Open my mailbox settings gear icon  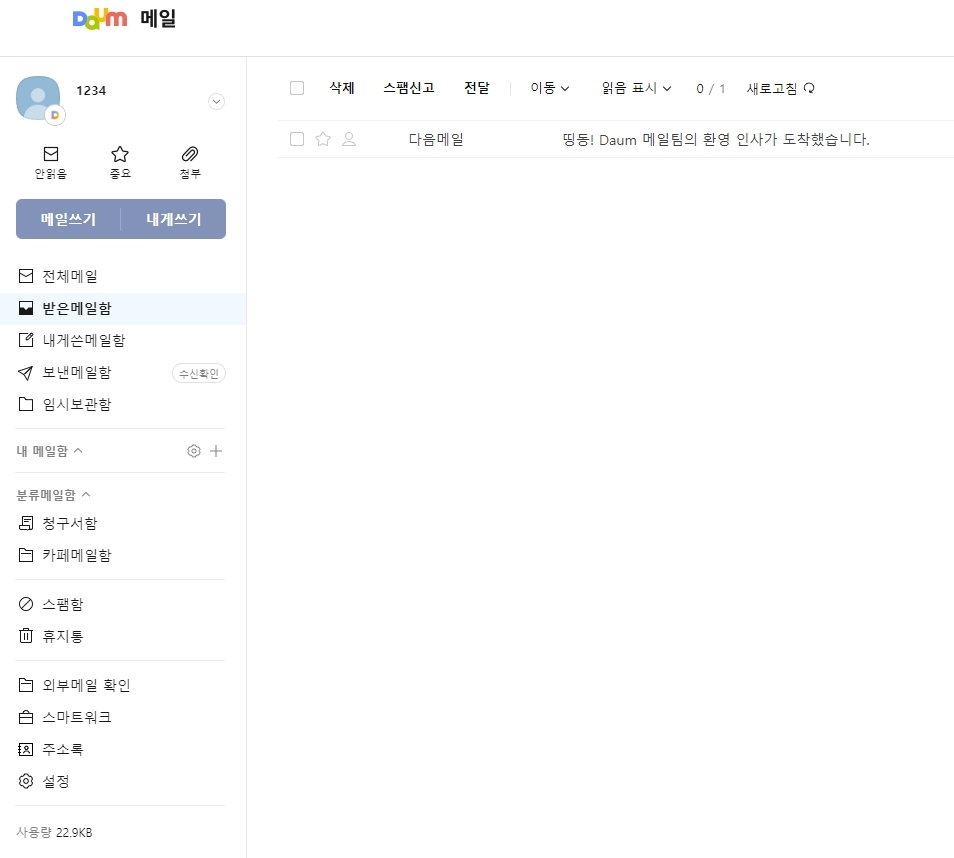pyautogui.click(x=194, y=451)
